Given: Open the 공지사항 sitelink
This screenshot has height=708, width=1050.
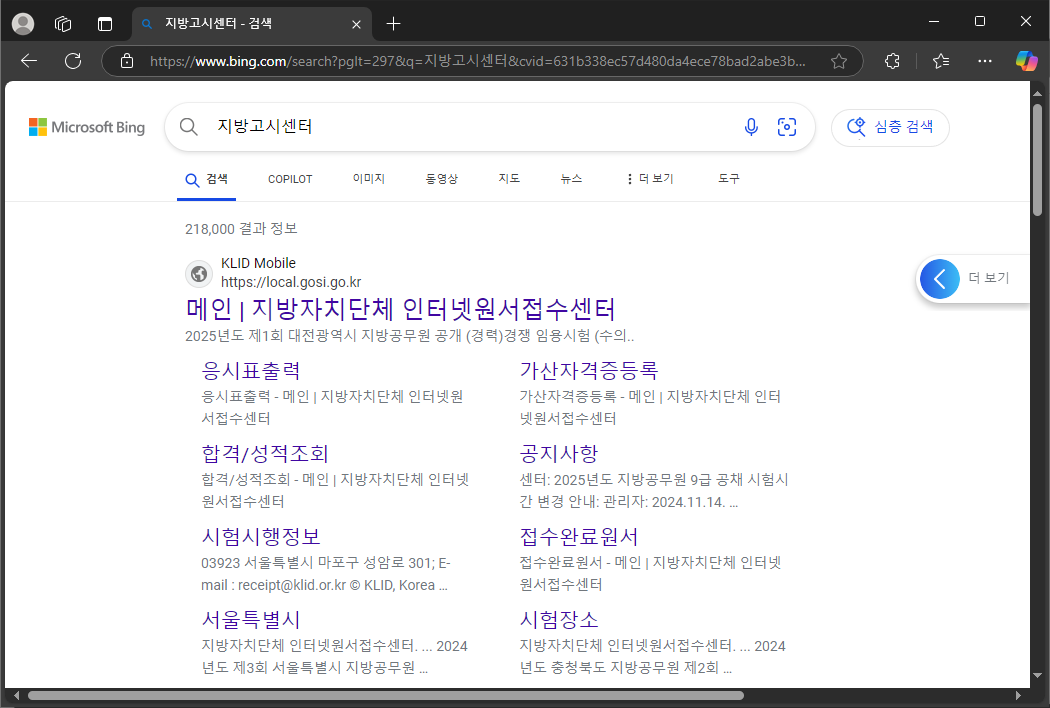Looking at the screenshot, I should coord(559,453).
